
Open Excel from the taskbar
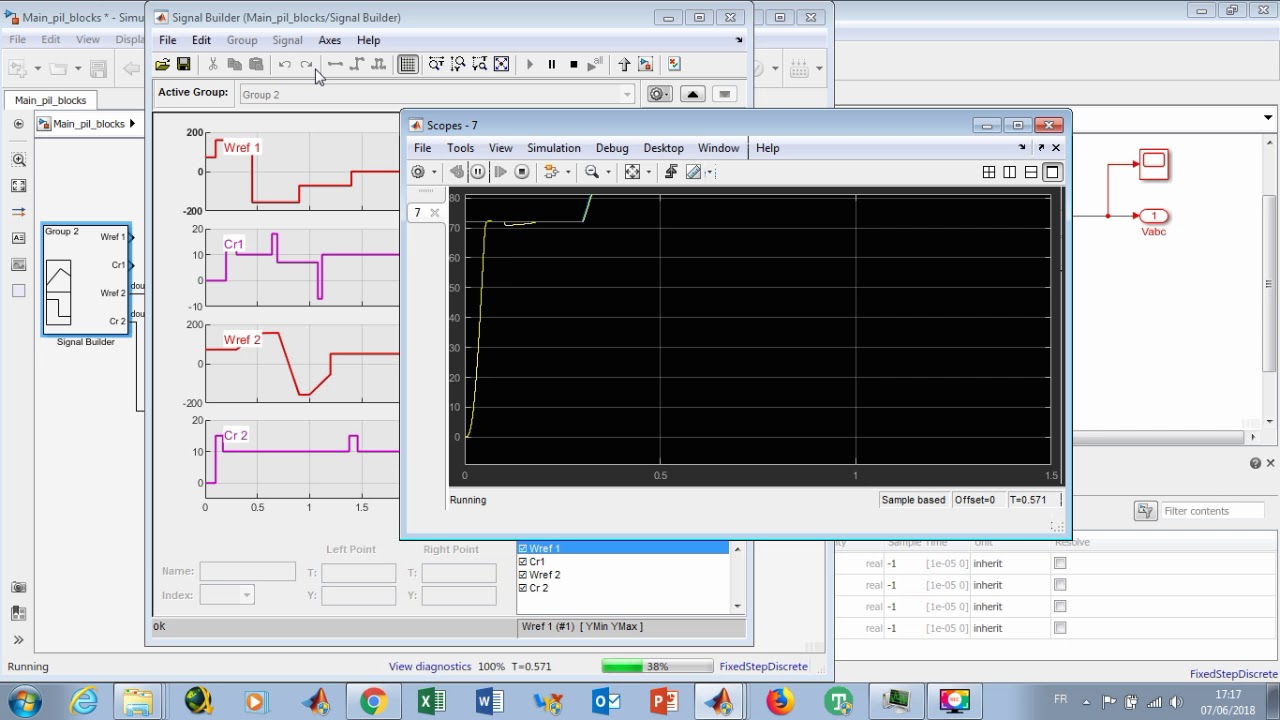coord(431,701)
